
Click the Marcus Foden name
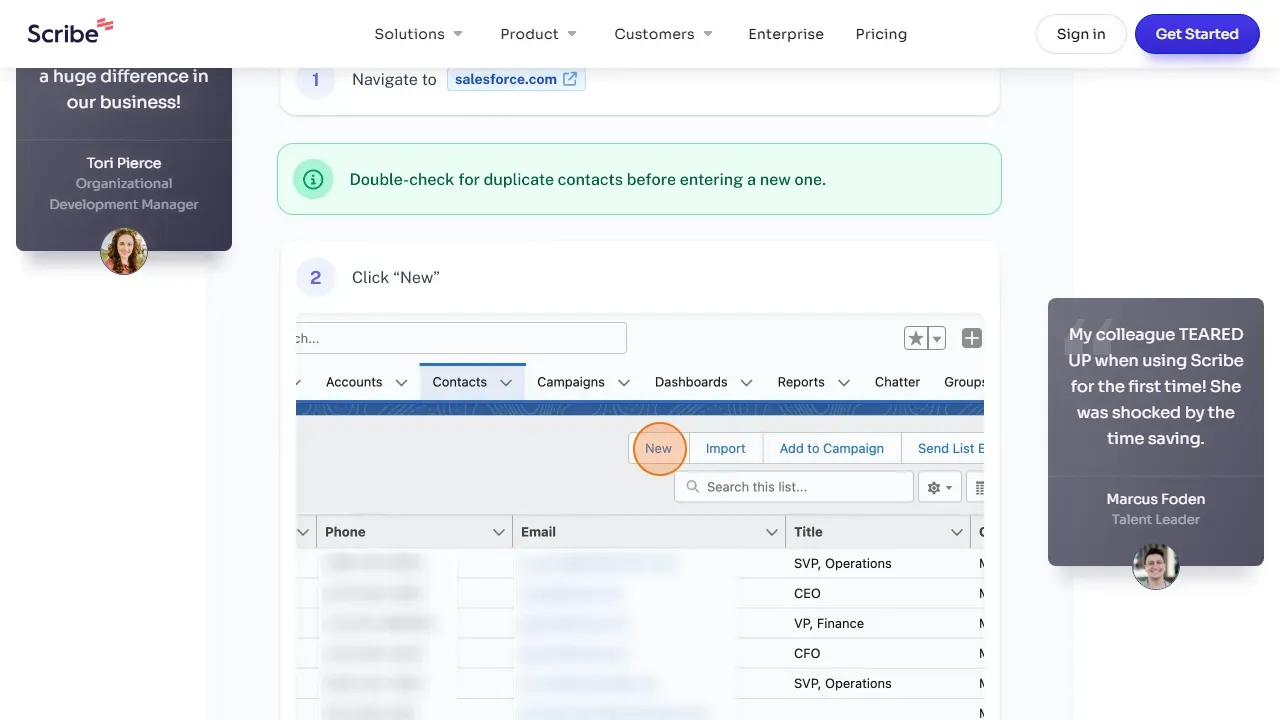point(1156,499)
